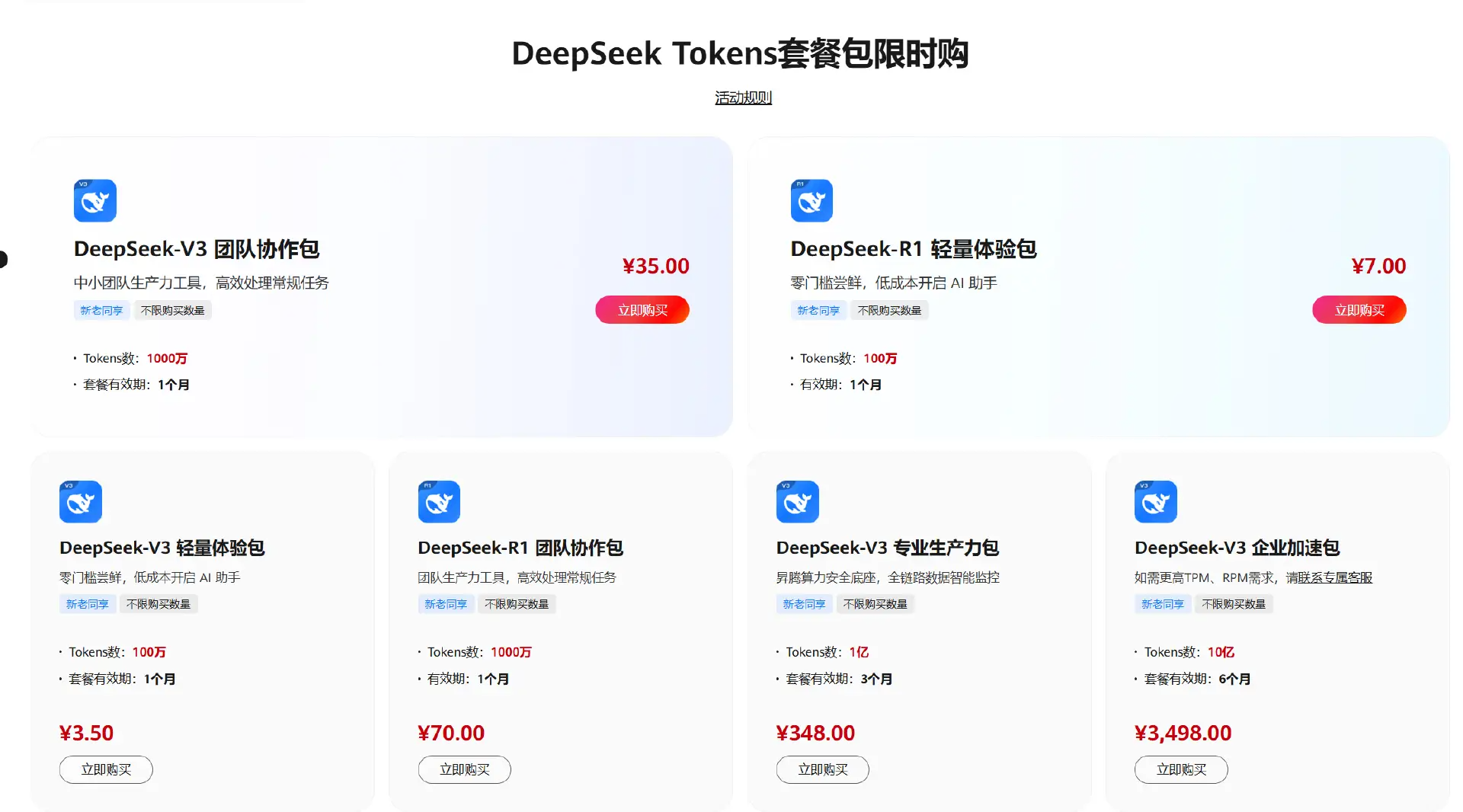Click the DeepSeek-R1 团队协作包 whale icon
Image resolution: width=1463 pixels, height=812 pixels.
[439, 501]
